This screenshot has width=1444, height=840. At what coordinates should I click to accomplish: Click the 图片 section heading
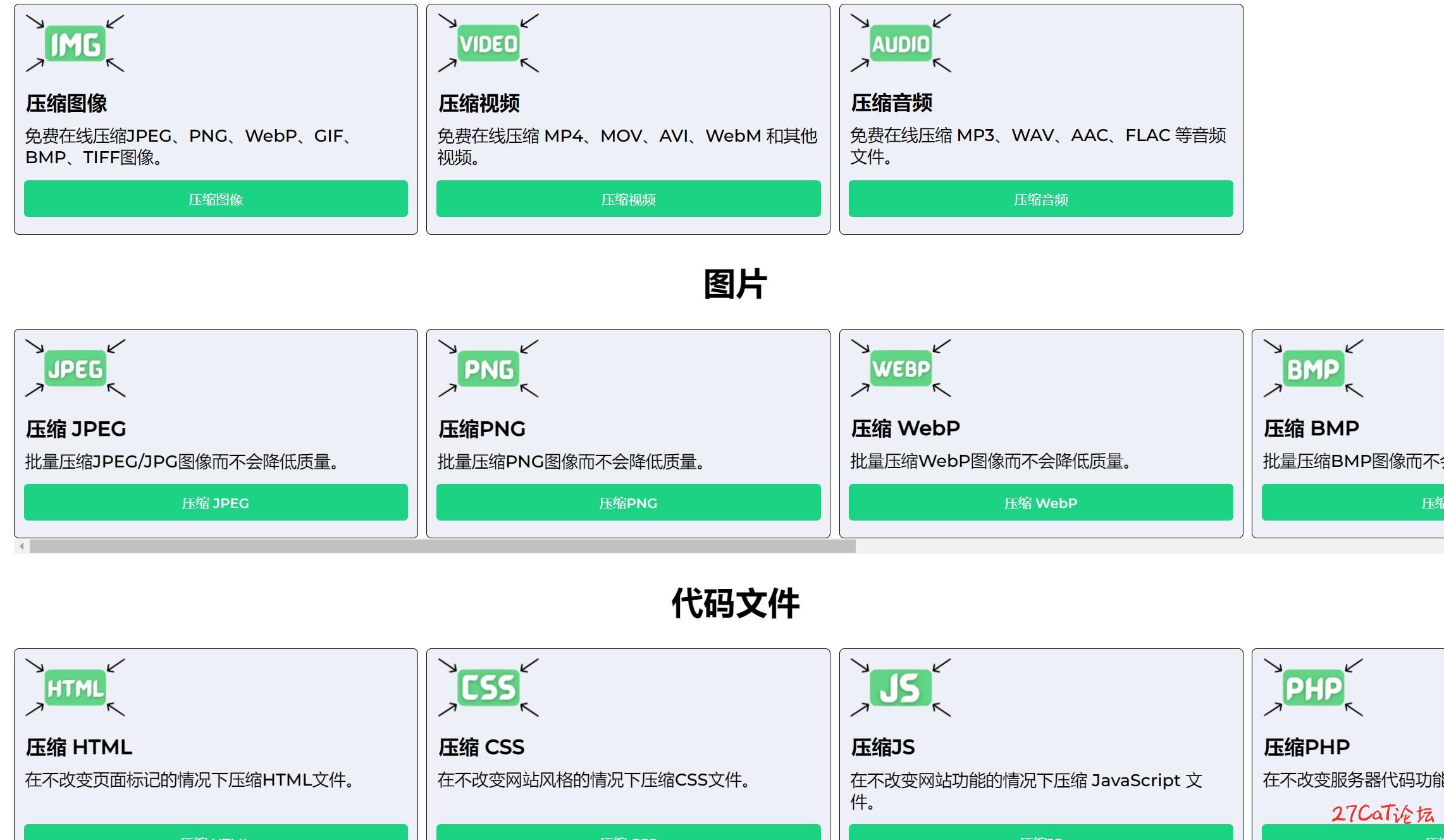tap(735, 283)
